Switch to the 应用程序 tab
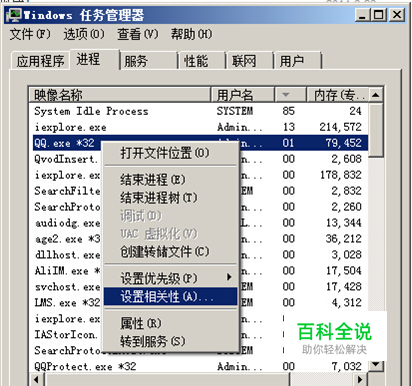The width and height of the screenshot is (412, 386). click(40, 61)
